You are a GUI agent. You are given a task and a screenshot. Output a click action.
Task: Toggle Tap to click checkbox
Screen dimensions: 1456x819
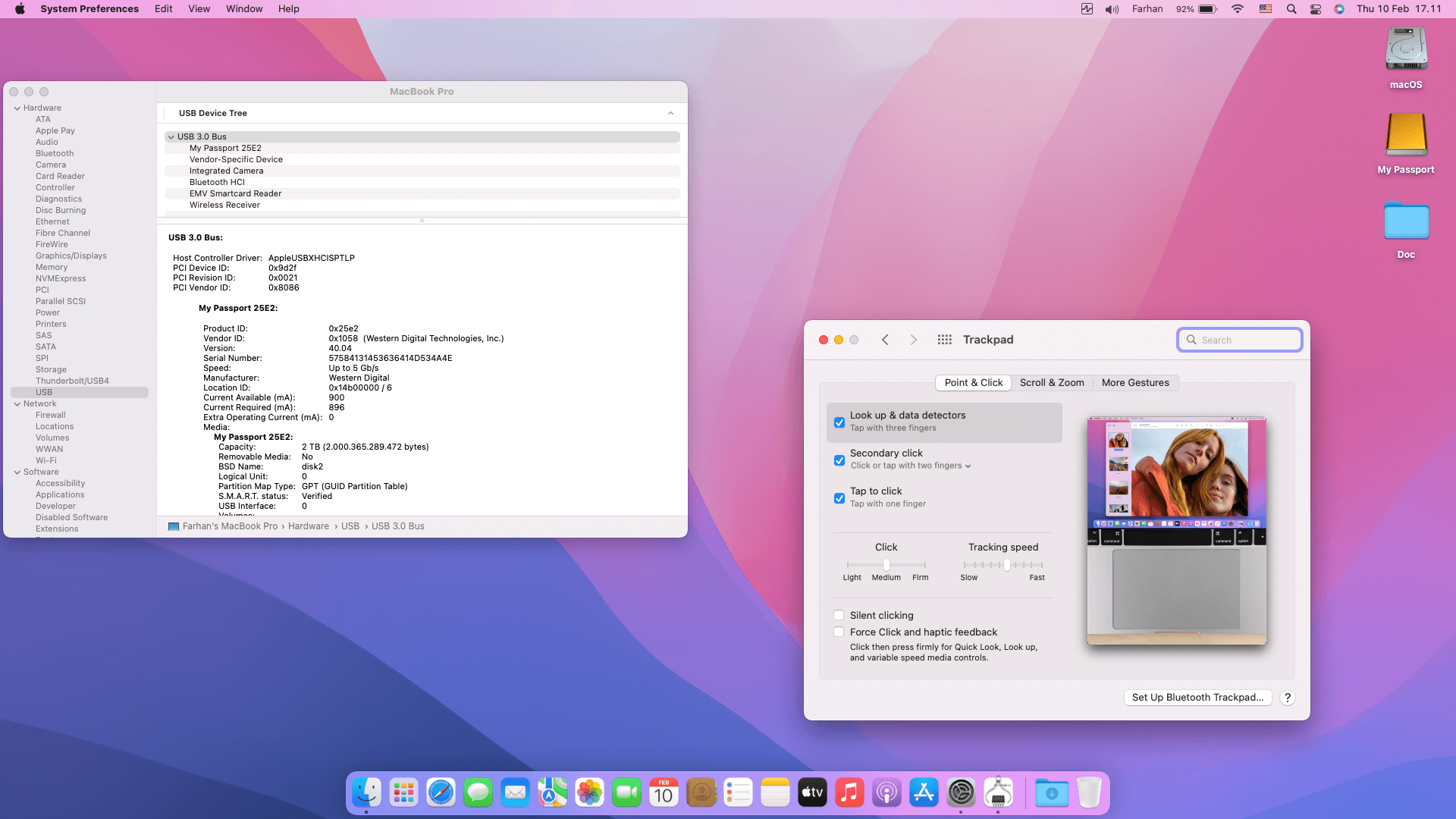click(839, 498)
